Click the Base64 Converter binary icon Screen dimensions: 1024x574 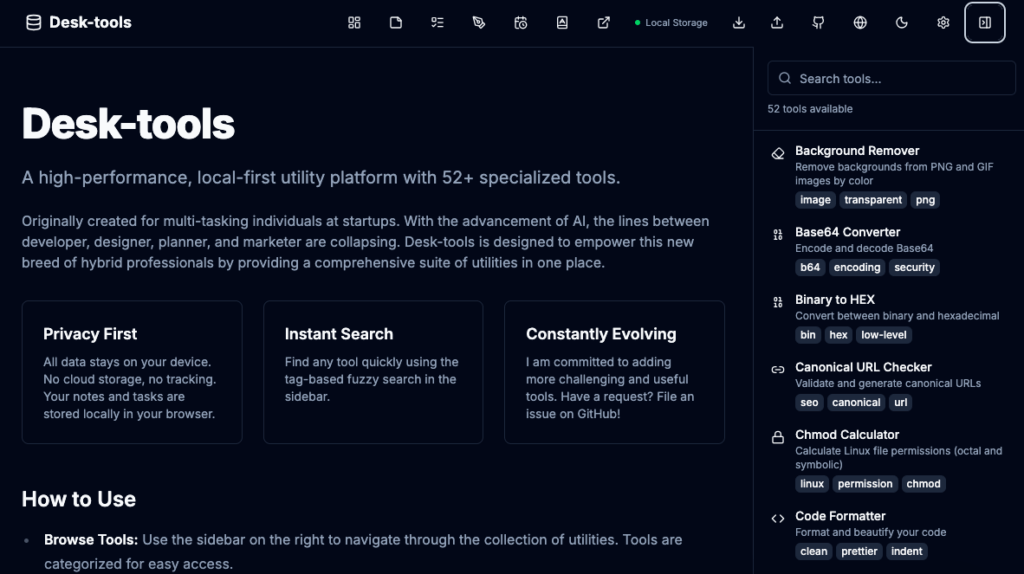pos(778,235)
